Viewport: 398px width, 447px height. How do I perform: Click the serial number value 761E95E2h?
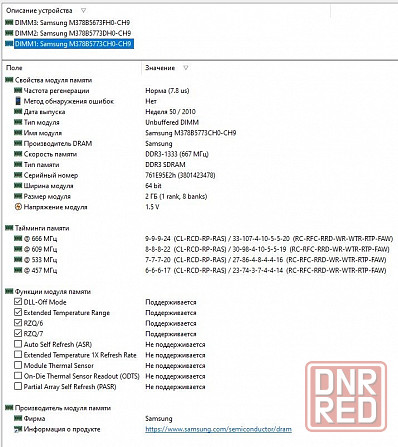coord(180,175)
